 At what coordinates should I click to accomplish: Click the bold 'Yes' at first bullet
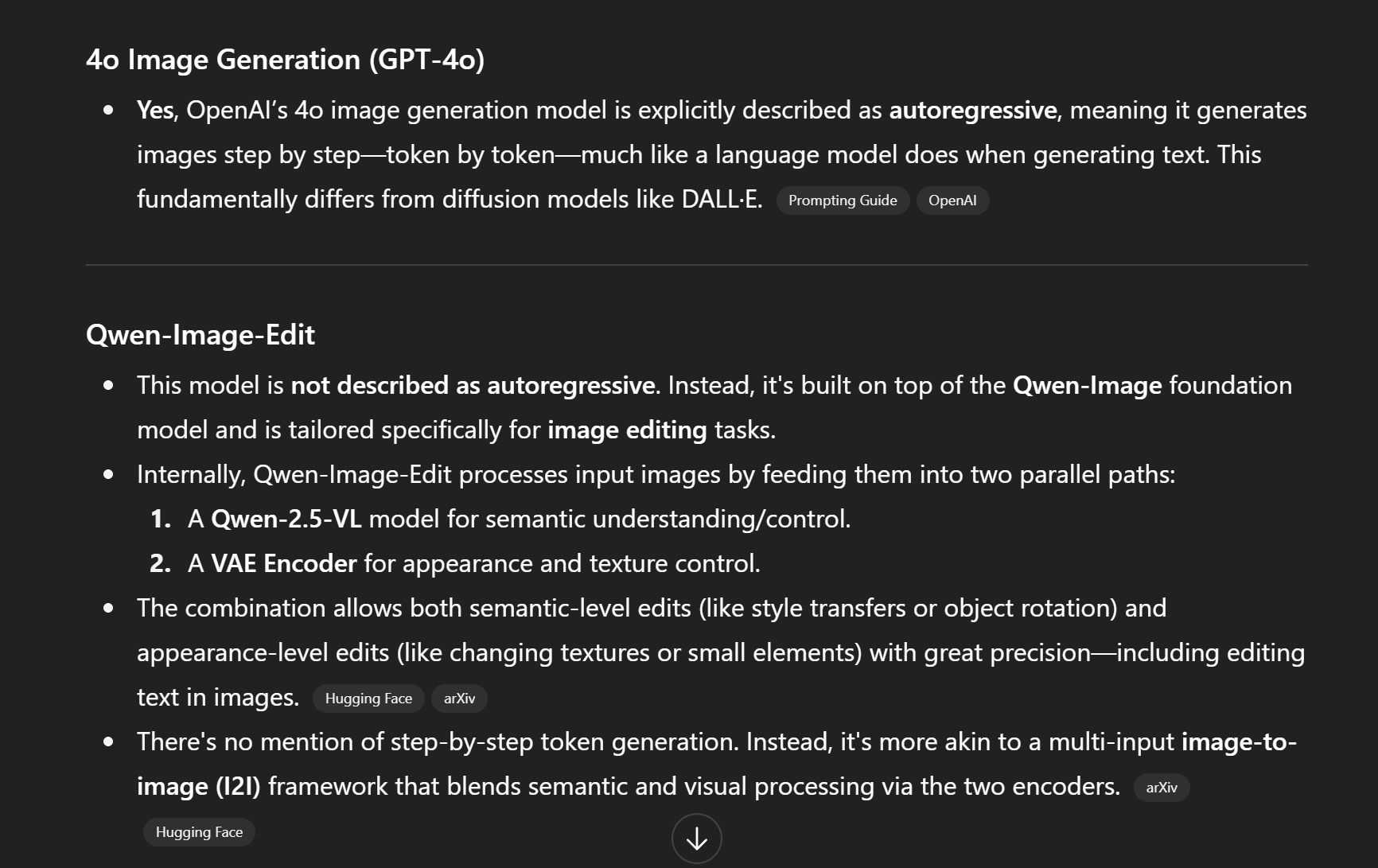coord(155,111)
